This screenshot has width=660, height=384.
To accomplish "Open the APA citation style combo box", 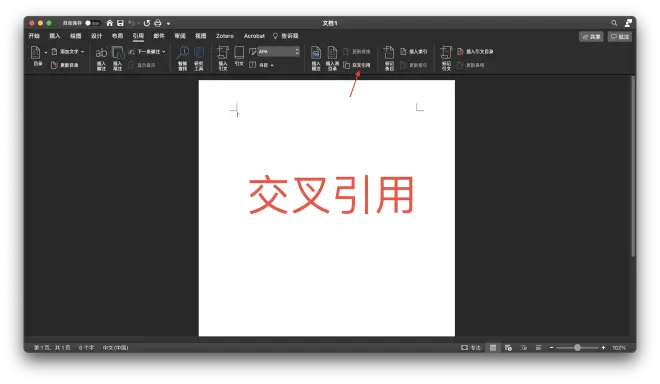I will (x=279, y=51).
